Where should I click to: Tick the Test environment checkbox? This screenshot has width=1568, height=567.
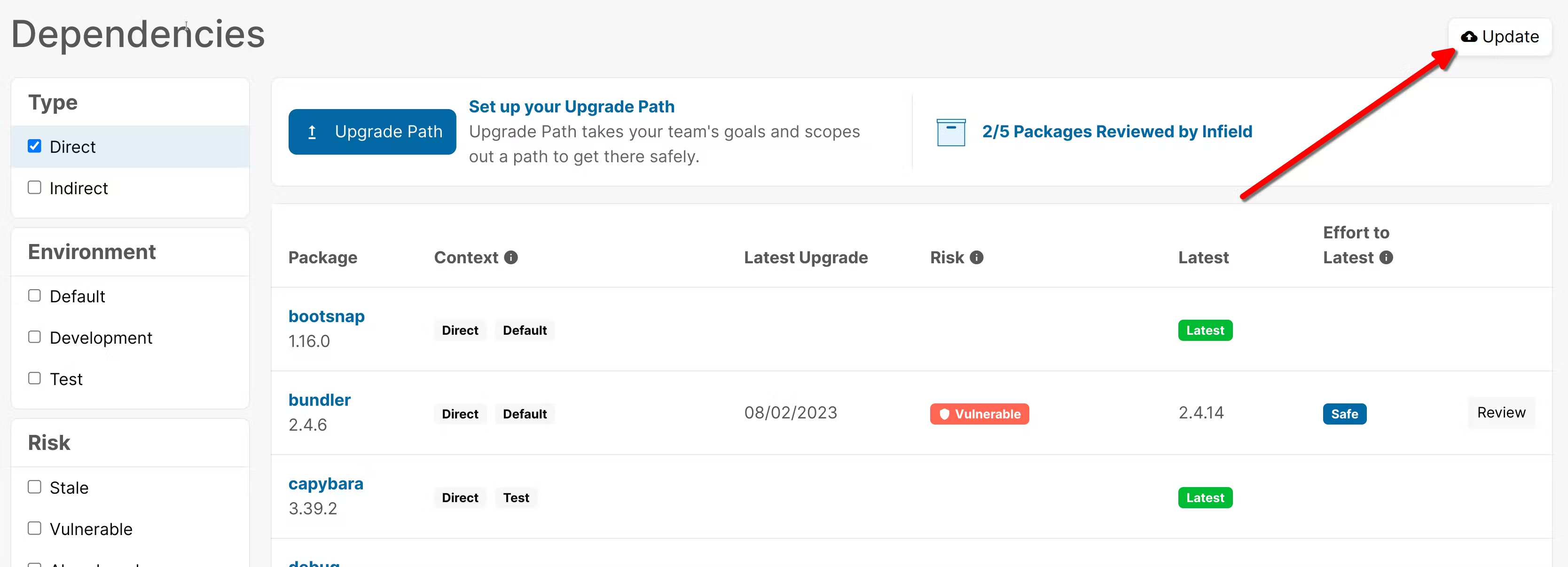pyautogui.click(x=35, y=378)
